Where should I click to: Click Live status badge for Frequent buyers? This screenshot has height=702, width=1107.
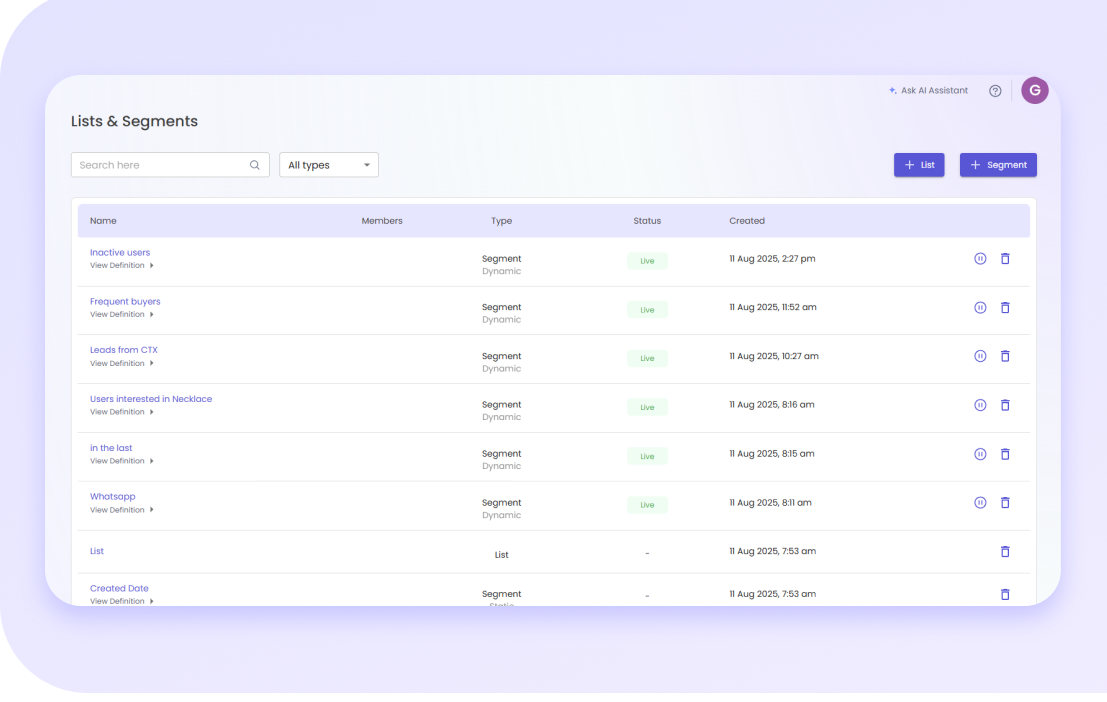coord(647,309)
